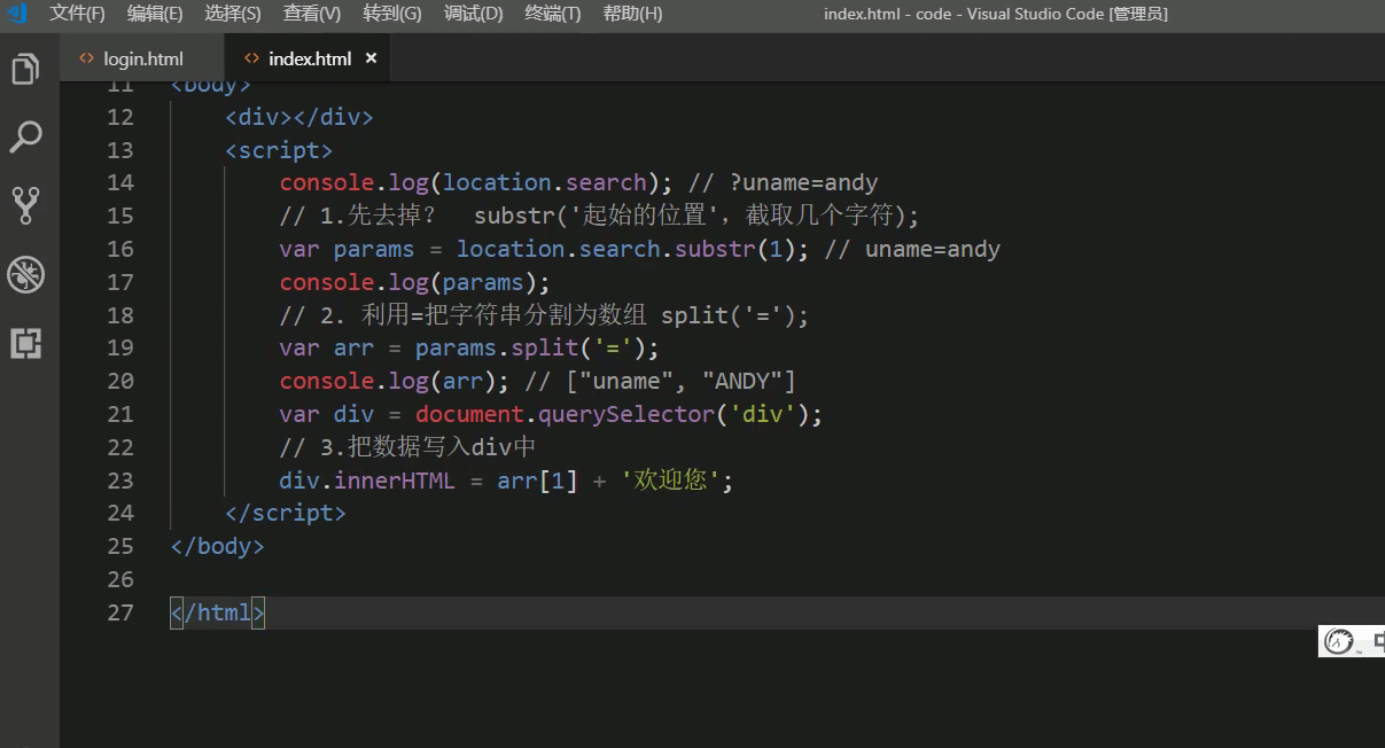Click "params.split('=')" on line 19
Screen dimensions: 1385x748
point(531,348)
